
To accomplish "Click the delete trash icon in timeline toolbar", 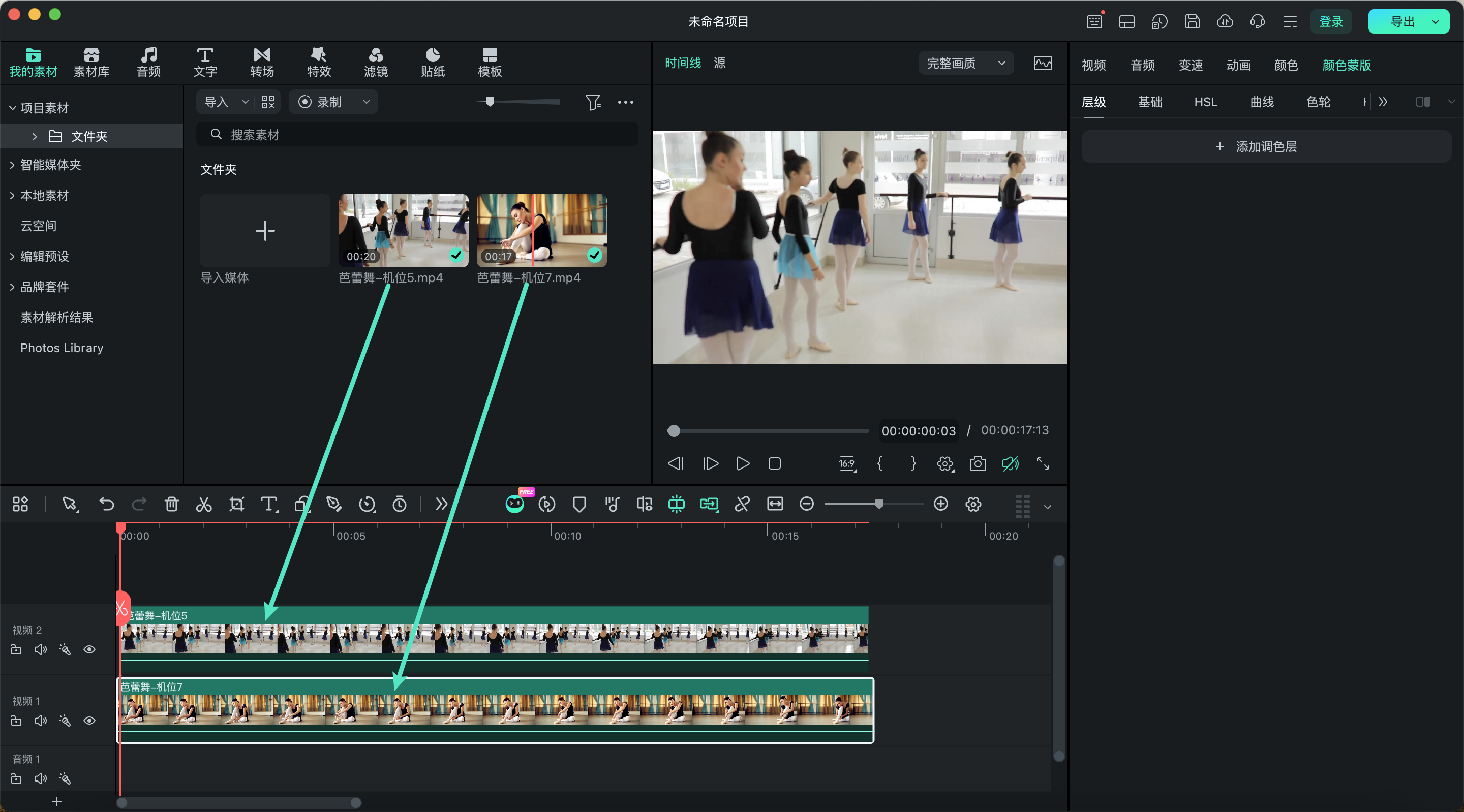I will coord(172,504).
